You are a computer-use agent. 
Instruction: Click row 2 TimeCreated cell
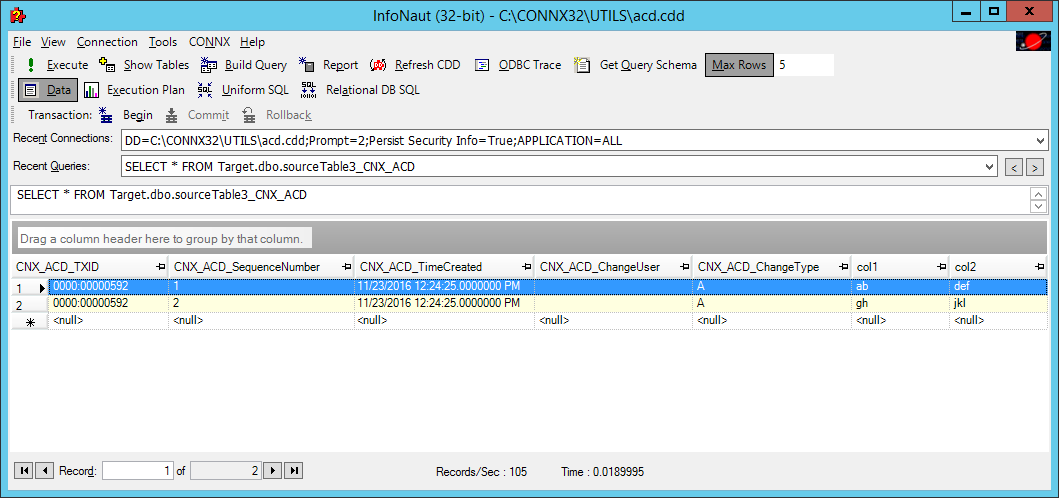pyautogui.click(x=444, y=303)
